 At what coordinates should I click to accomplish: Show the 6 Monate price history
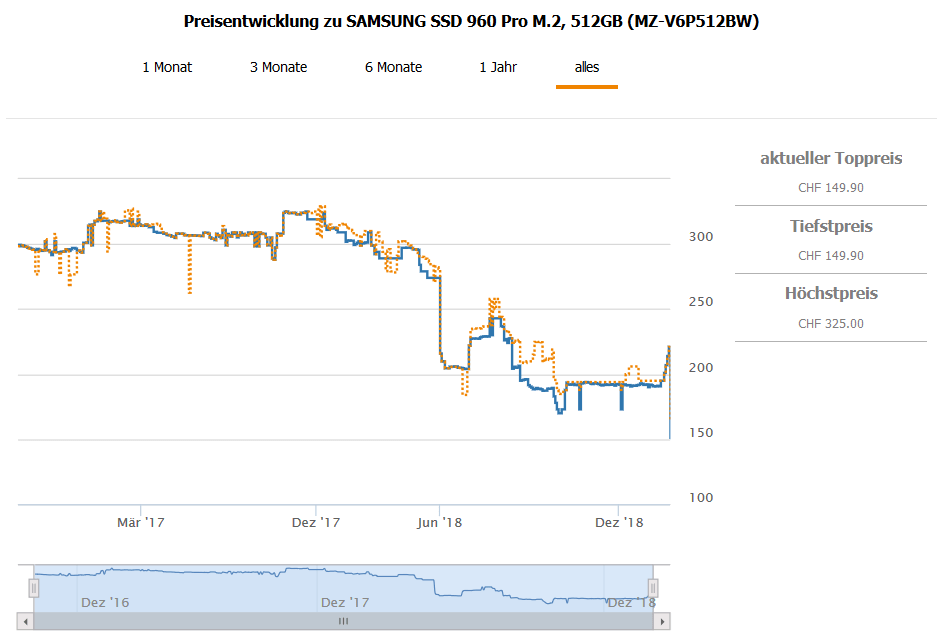point(393,67)
